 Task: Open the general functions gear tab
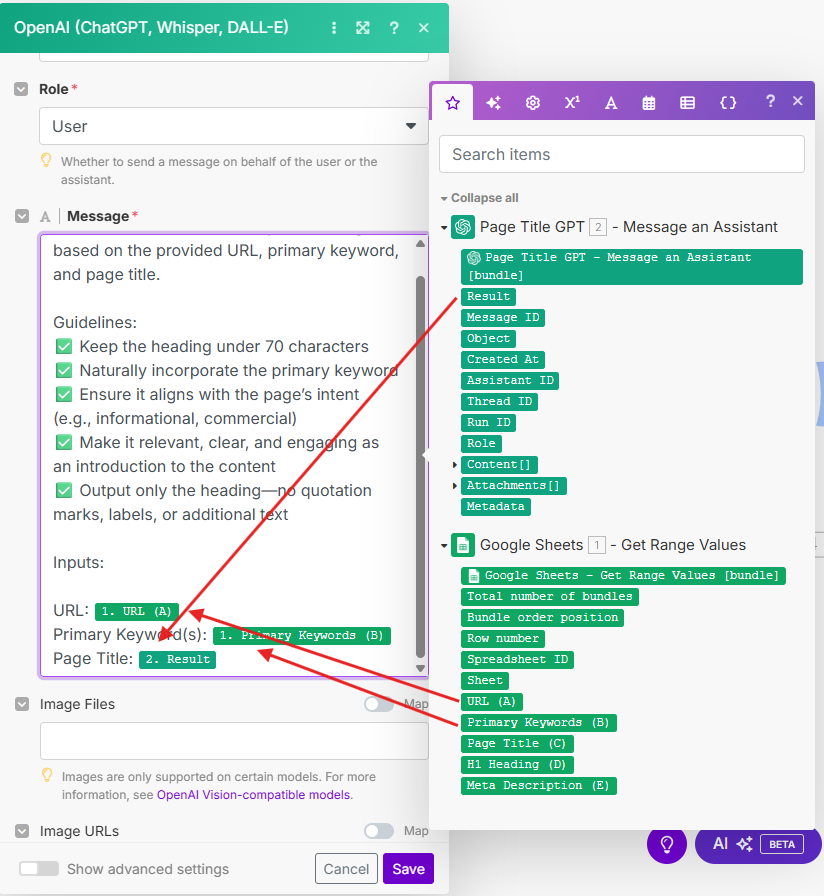coord(533,103)
